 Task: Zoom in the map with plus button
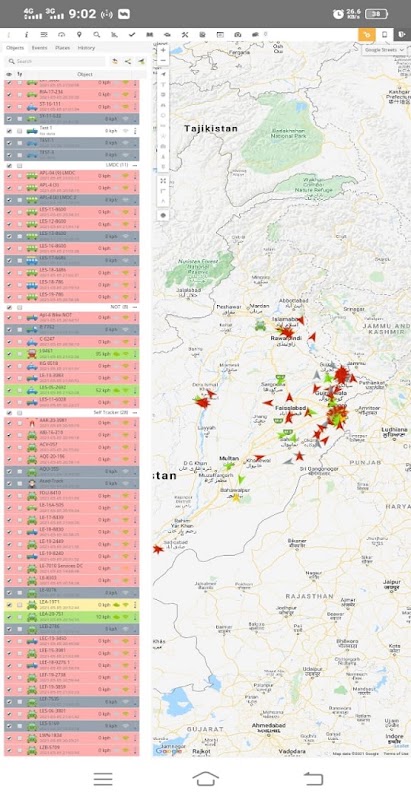[163, 51]
